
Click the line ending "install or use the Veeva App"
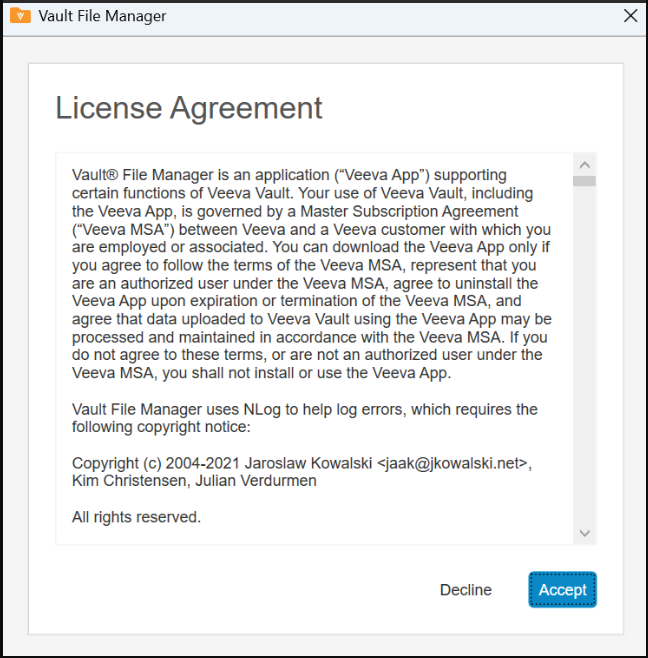262,373
